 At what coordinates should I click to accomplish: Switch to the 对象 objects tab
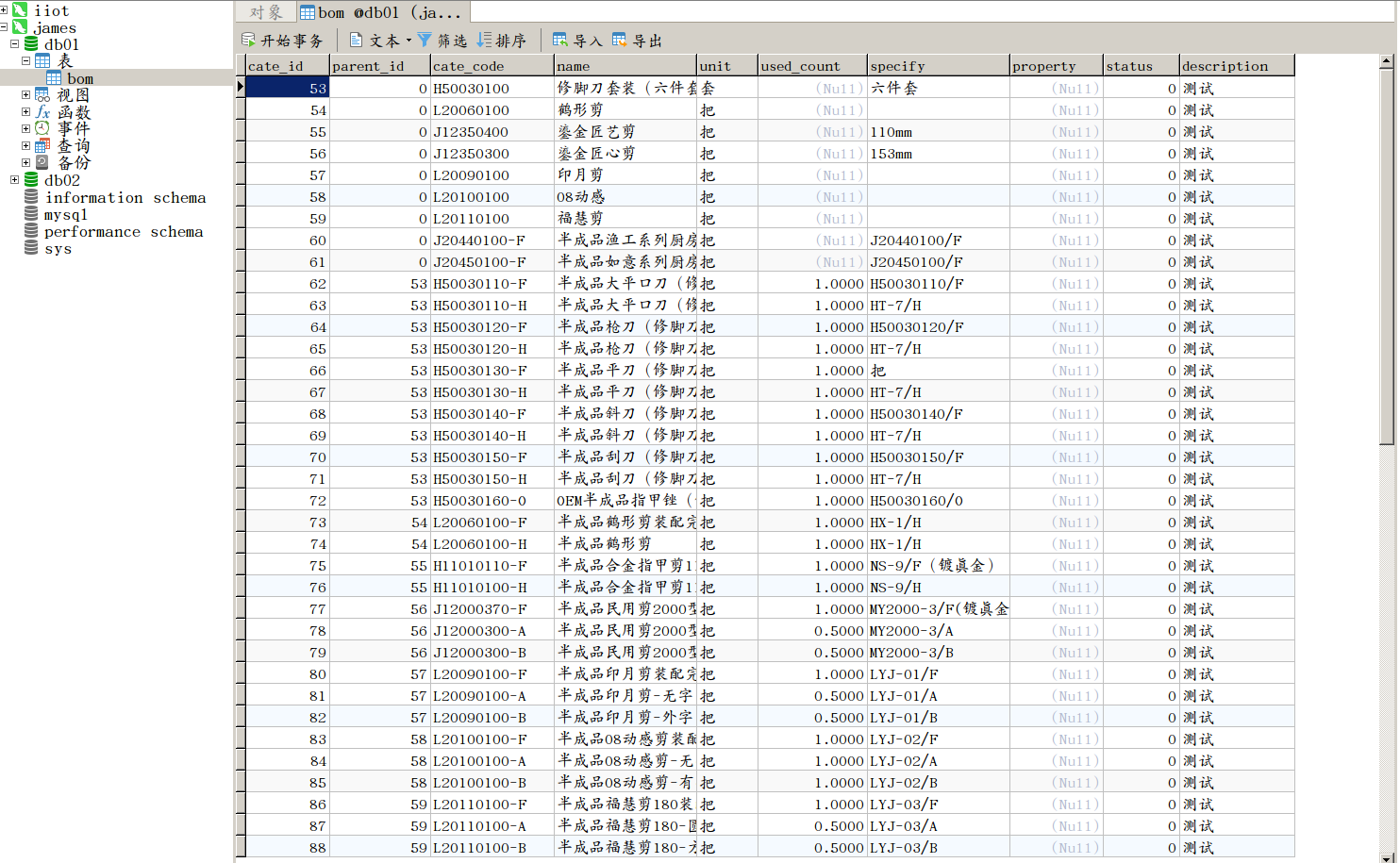[x=266, y=12]
